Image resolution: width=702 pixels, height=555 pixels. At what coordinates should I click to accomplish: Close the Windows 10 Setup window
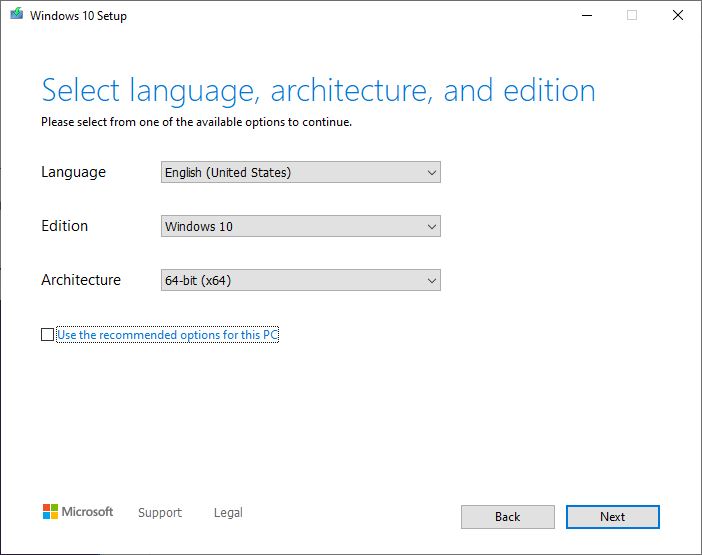677,15
